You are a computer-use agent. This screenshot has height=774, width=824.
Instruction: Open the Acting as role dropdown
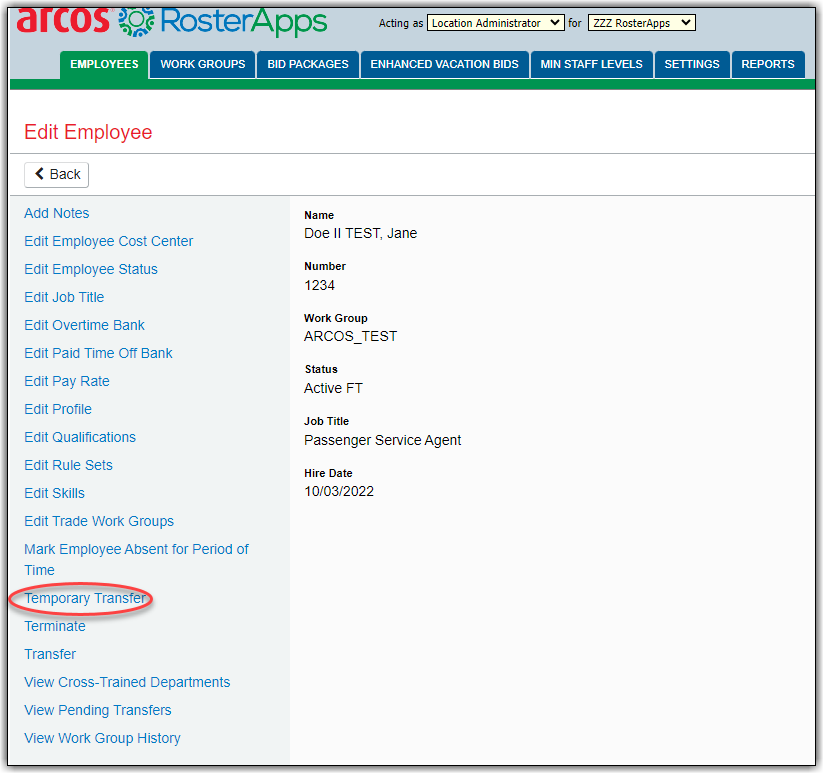495,23
